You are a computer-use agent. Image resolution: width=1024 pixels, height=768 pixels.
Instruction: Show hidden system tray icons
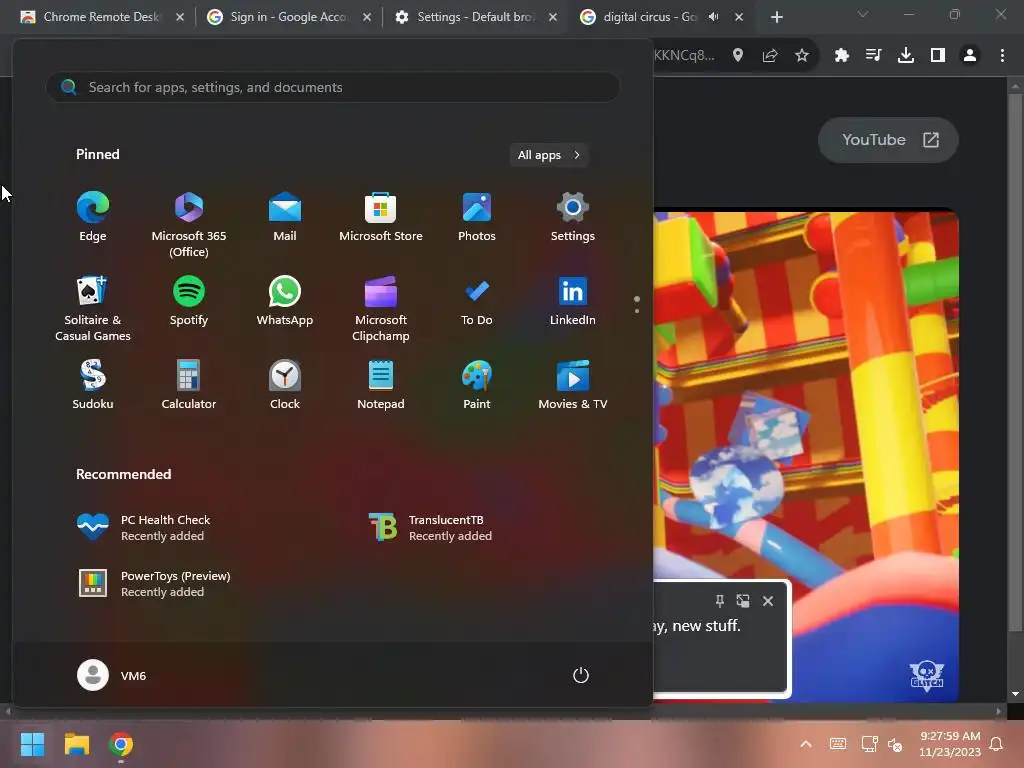tap(806, 744)
